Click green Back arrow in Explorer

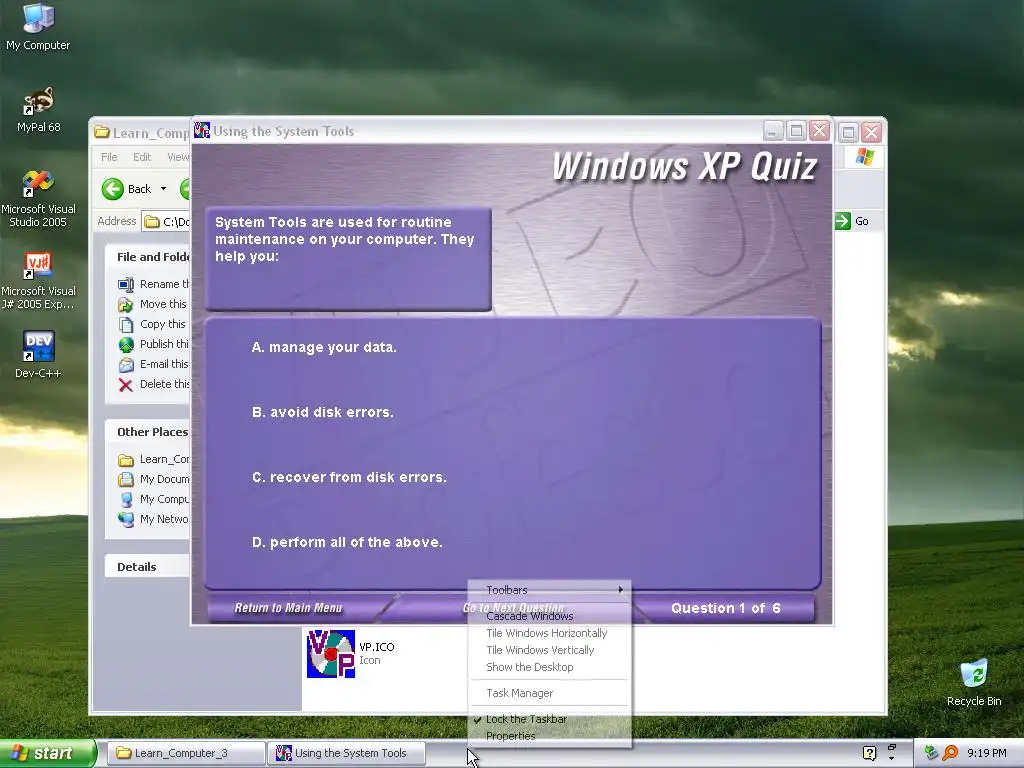point(112,189)
